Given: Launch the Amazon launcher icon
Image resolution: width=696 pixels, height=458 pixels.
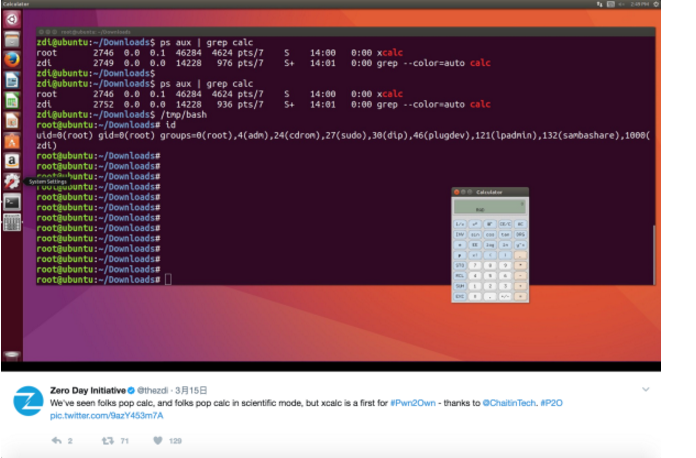Looking at the screenshot, I should (x=12, y=160).
